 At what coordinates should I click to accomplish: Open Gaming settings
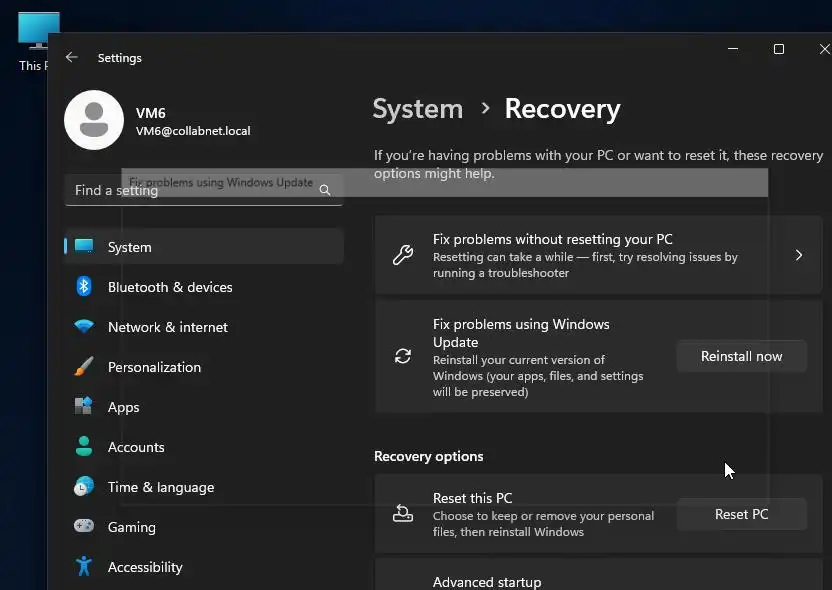click(x=204, y=527)
